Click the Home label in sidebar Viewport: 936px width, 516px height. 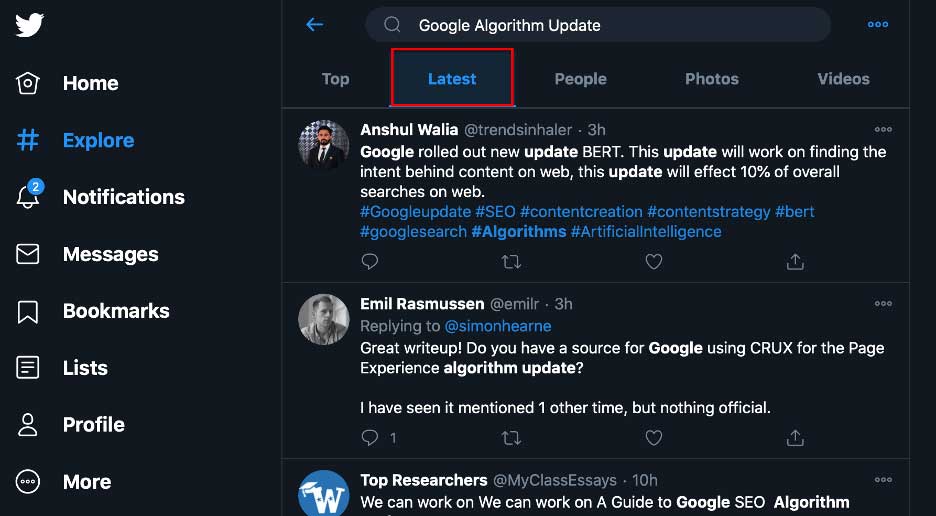tap(91, 83)
